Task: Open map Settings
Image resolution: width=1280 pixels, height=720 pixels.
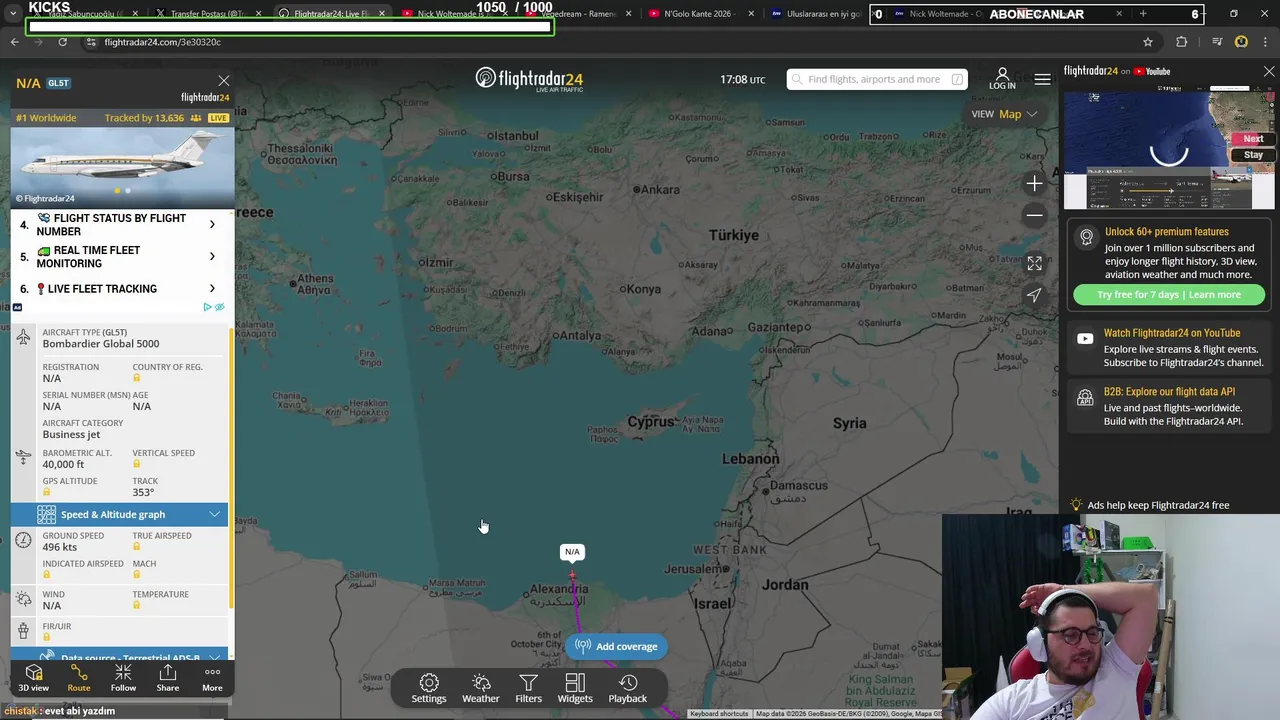Action: click(429, 688)
